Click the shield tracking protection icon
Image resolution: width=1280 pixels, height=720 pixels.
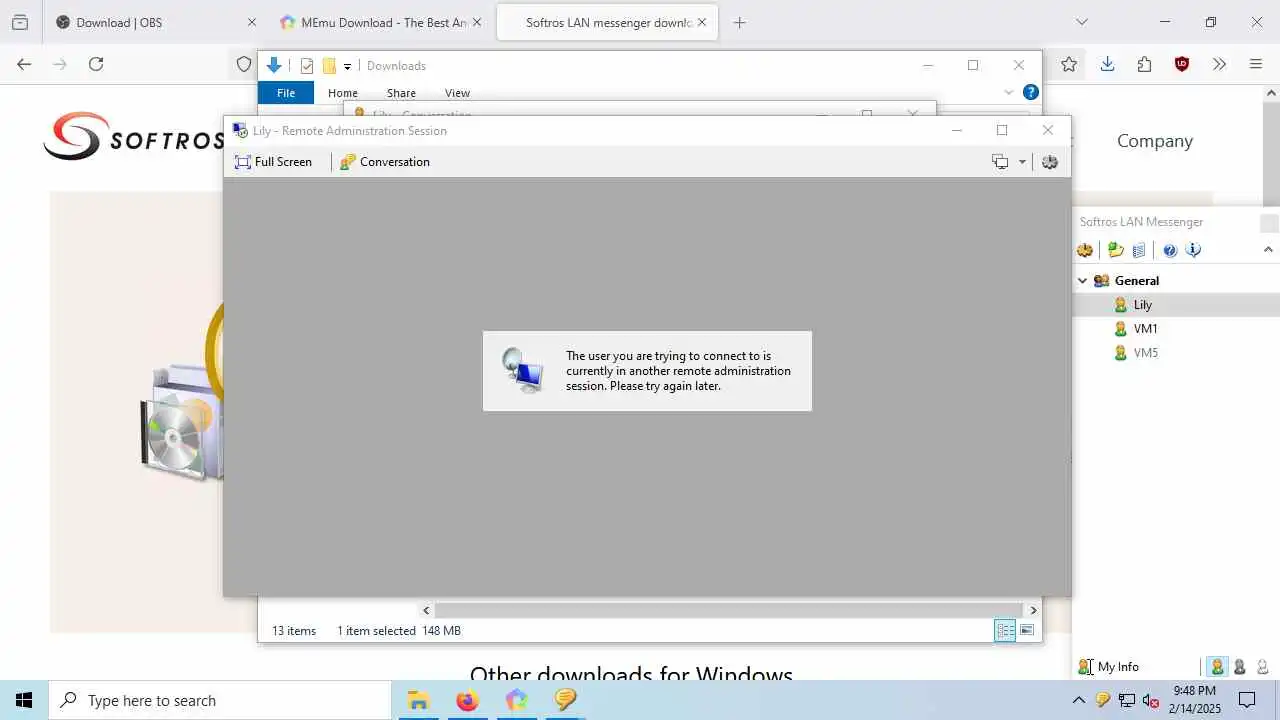244,64
